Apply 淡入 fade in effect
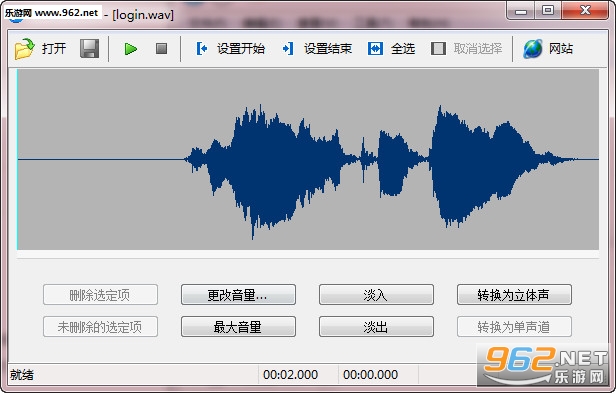The height and width of the screenshot is (393, 616). click(x=376, y=295)
